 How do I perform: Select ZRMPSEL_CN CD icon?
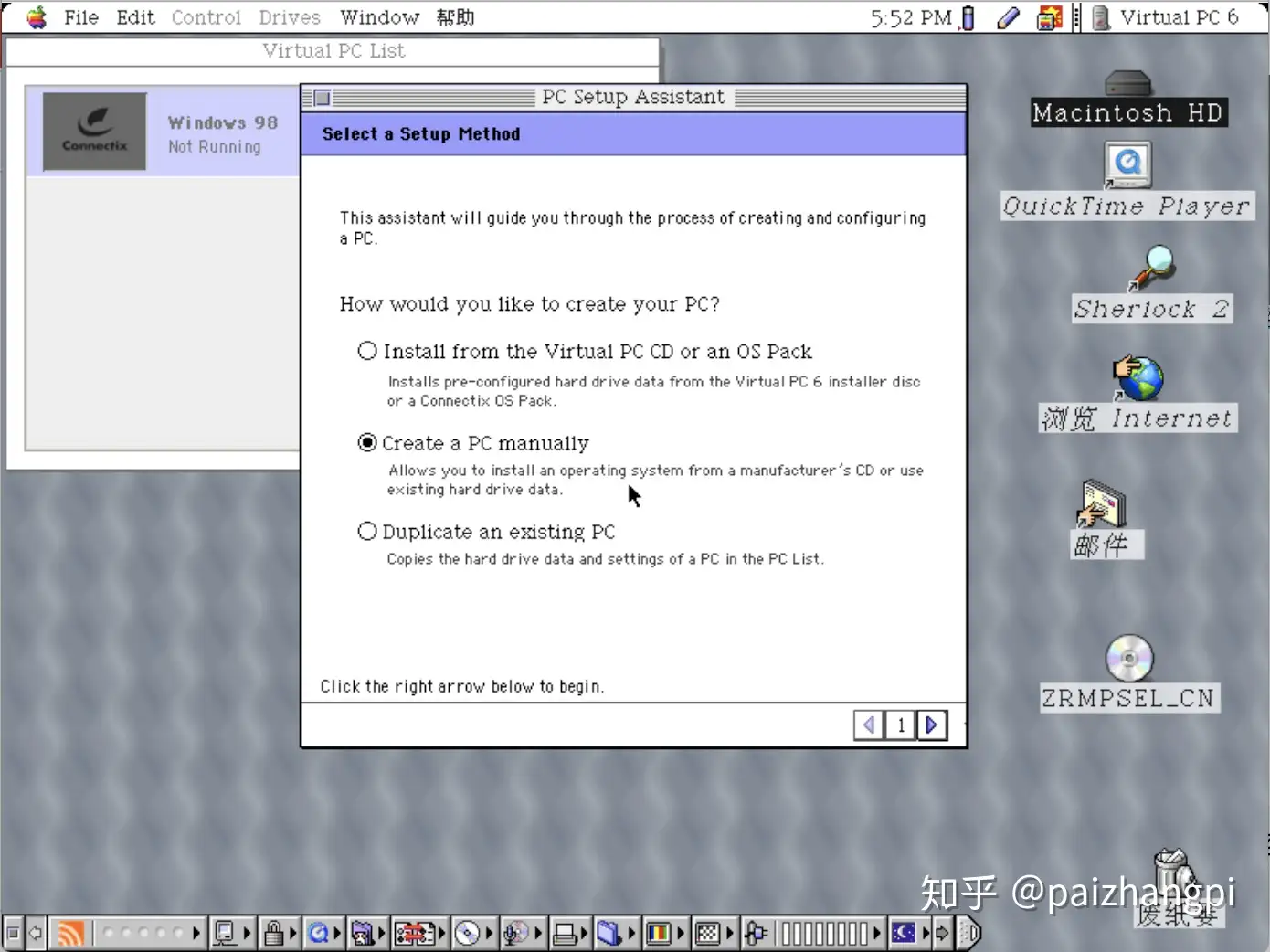1129,658
